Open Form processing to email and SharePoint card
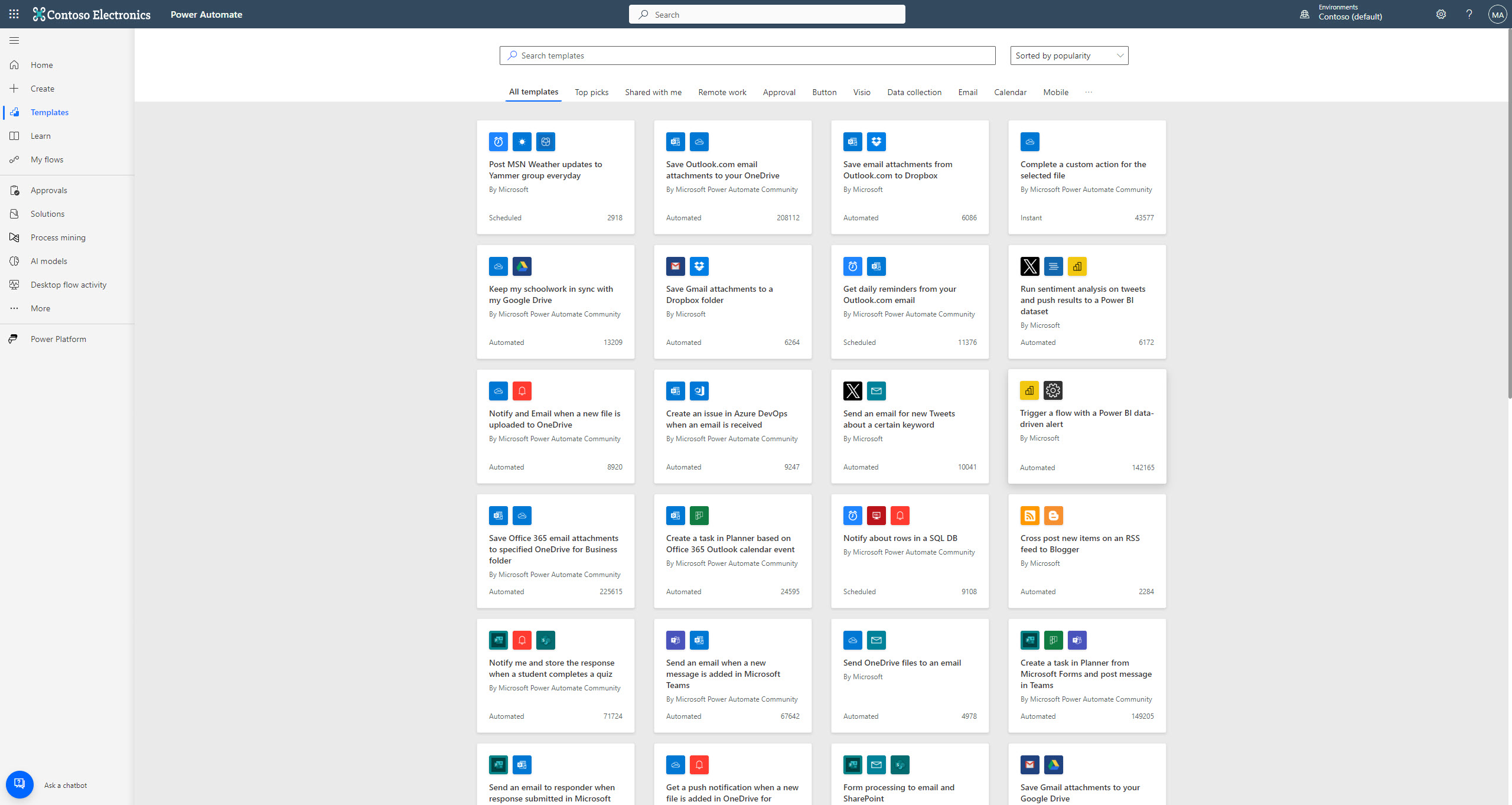The width and height of the screenshot is (1512, 805). [x=910, y=774]
